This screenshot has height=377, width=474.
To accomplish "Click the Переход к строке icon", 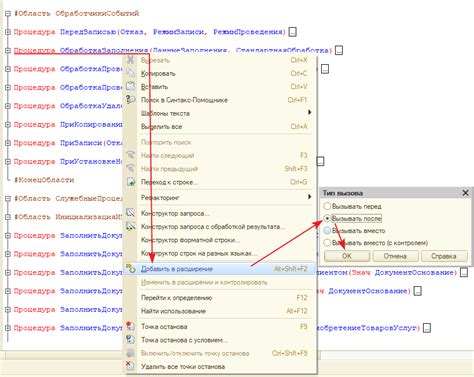I will (x=131, y=182).
